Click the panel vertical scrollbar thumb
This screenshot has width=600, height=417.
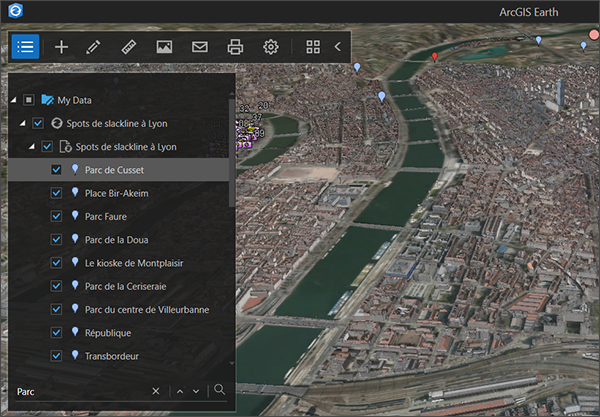[232, 153]
